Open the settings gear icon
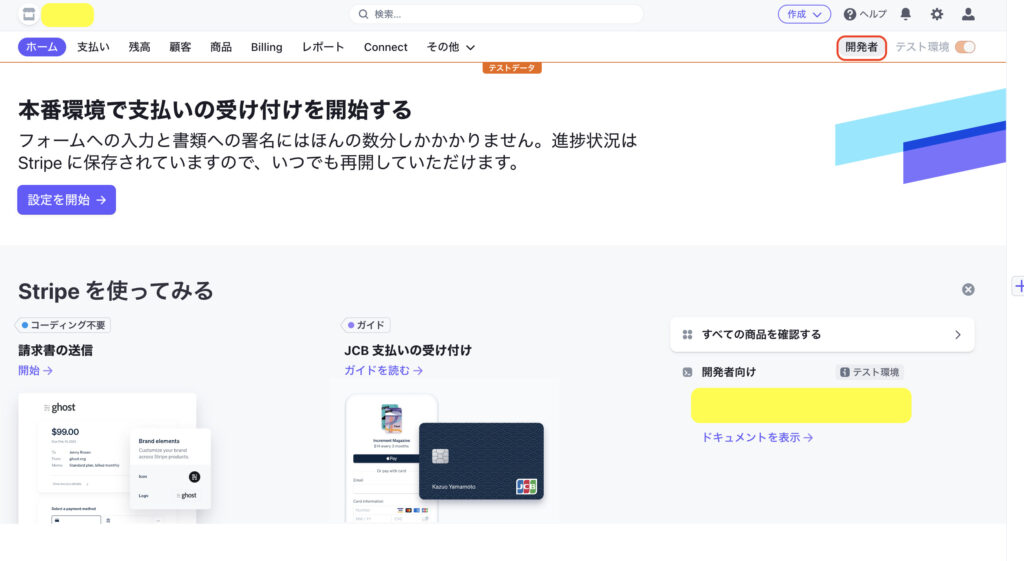The image size is (1024, 561). pyautogui.click(x=936, y=14)
